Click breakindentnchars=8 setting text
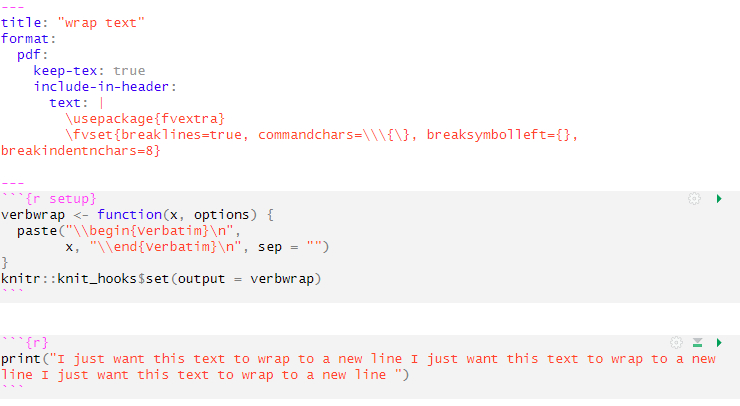This screenshot has width=740, height=406. point(80,150)
